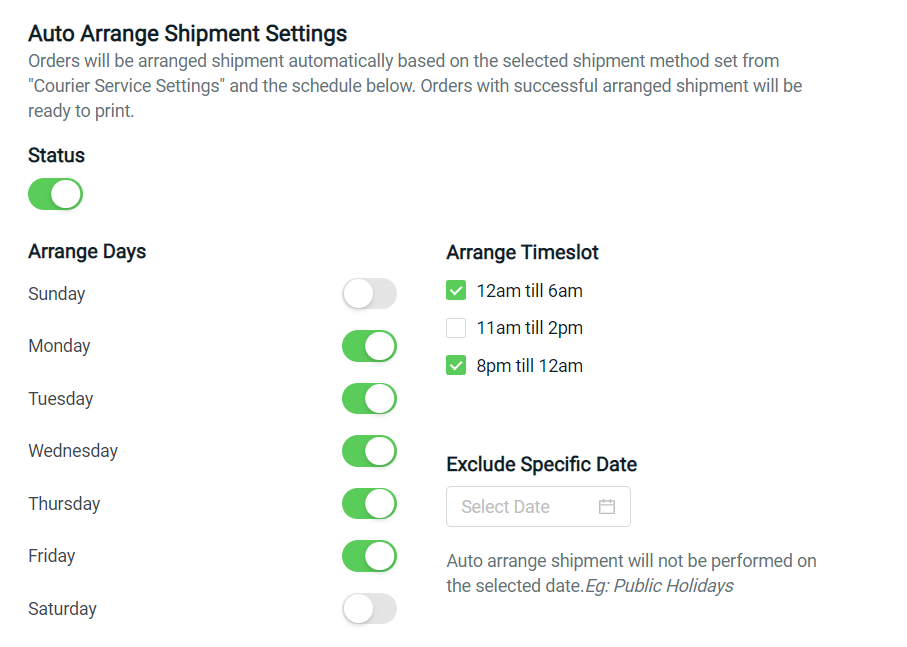Click the 11am till 2pm label text
Viewport: 907px width, 647px height.
[528, 327]
